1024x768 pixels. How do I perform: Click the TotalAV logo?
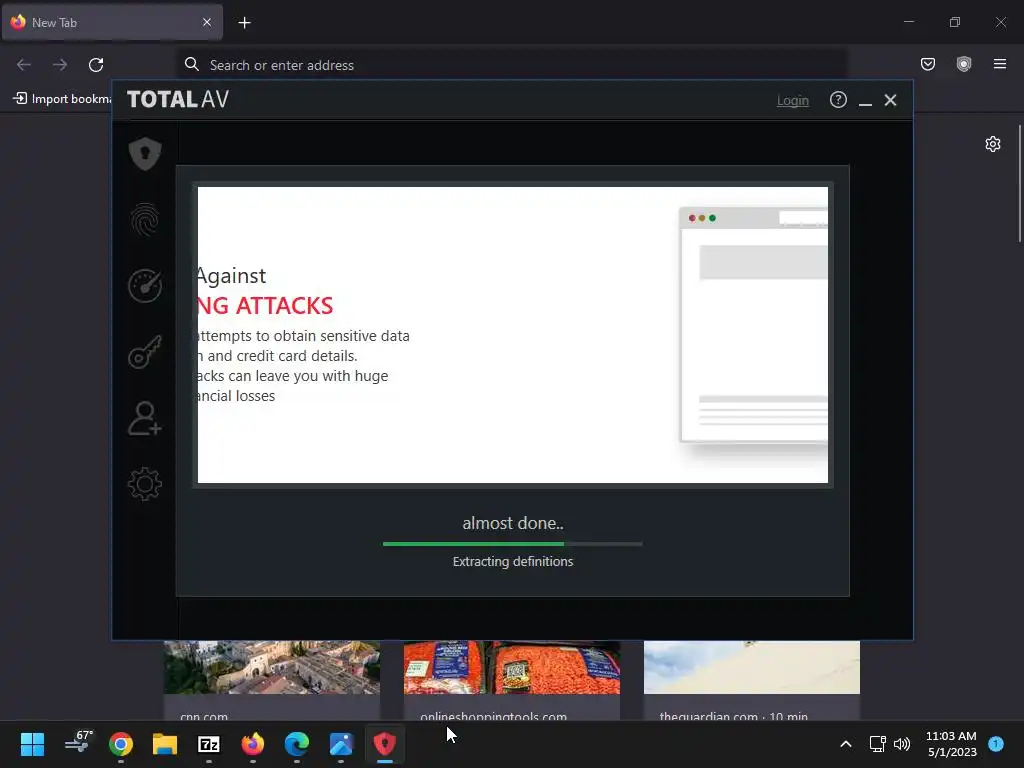[x=178, y=99]
